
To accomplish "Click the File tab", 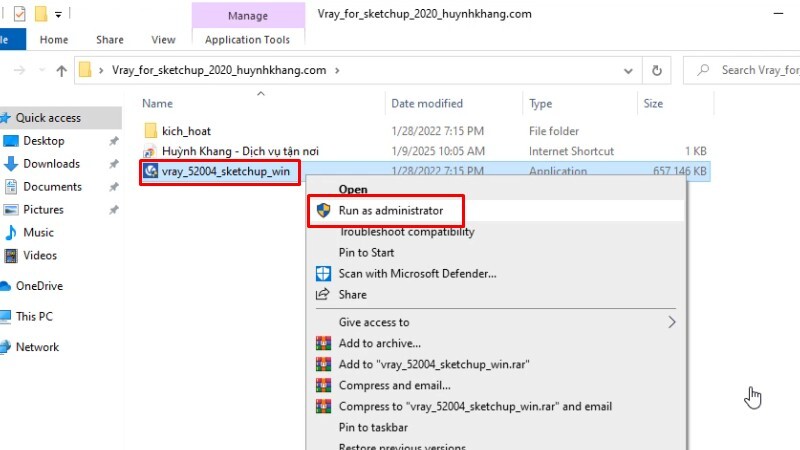I will tap(11, 40).
